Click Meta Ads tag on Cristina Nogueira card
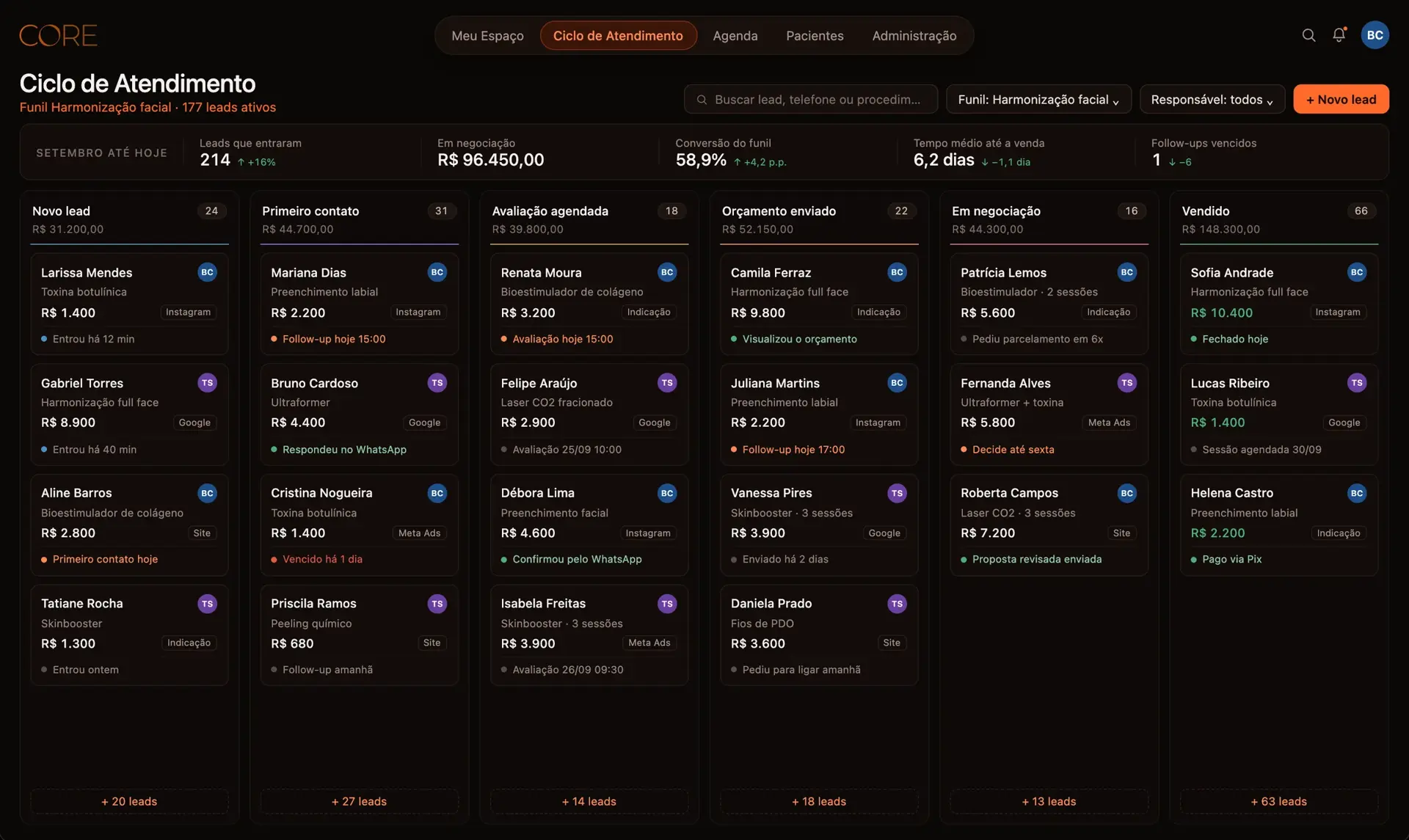 419,533
